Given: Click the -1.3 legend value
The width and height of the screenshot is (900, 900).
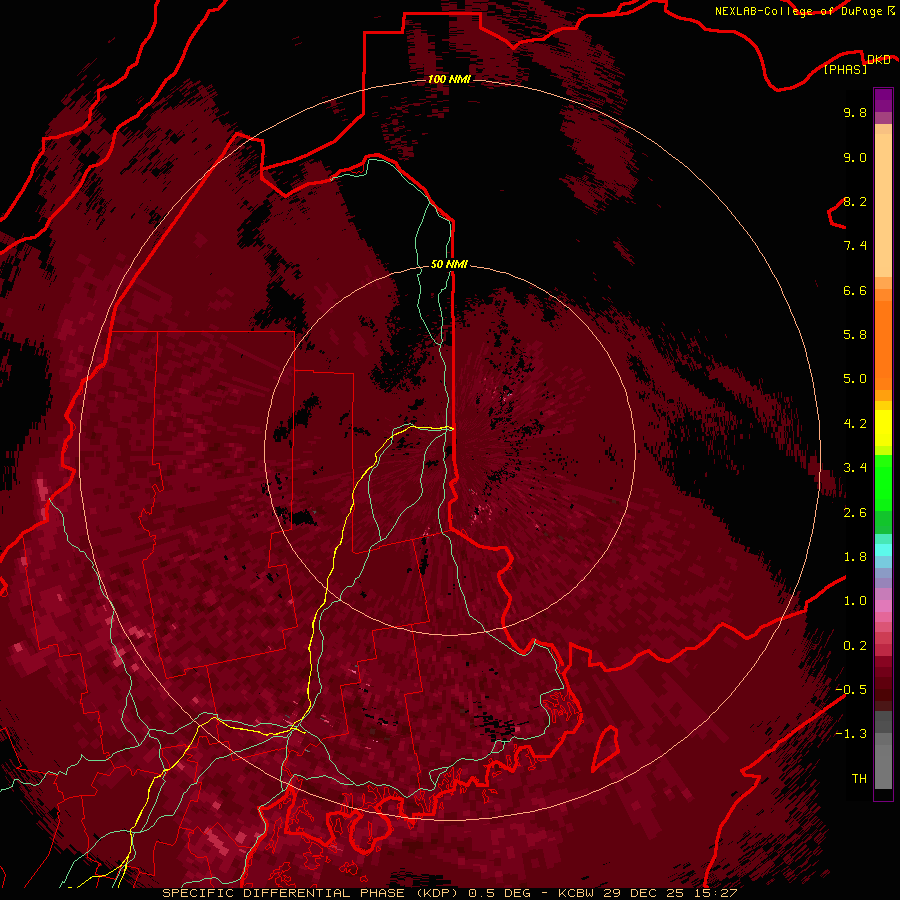Looking at the screenshot, I should pyautogui.click(x=851, y=734).
